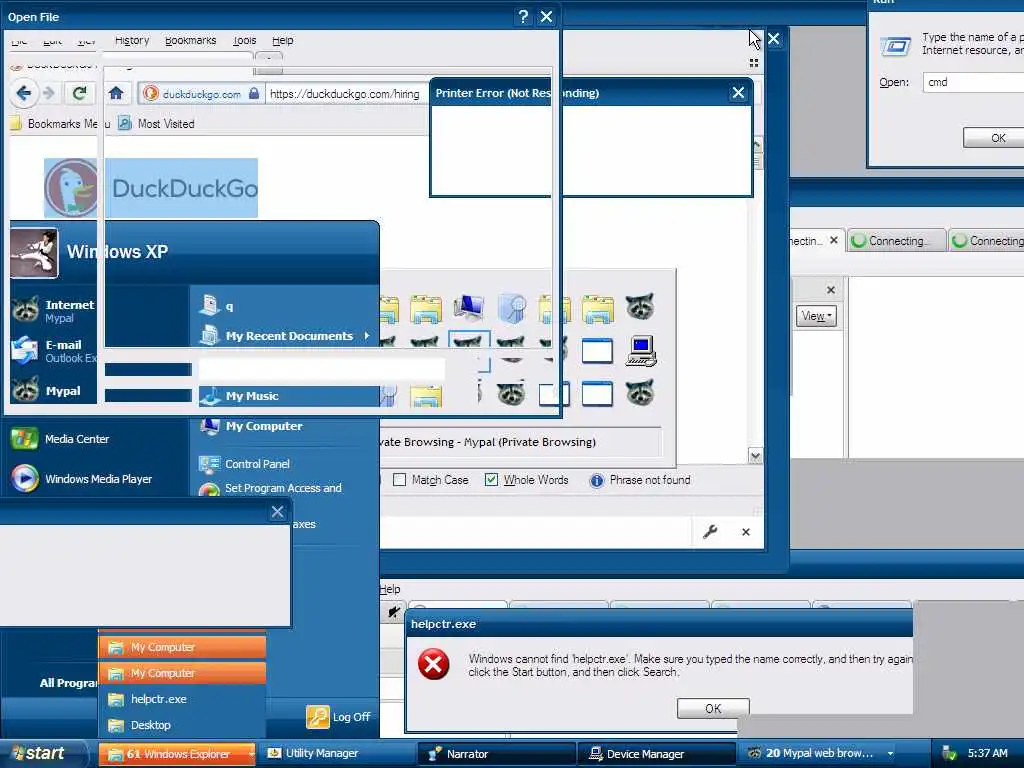Close the truncated 'nectin...' tab
The width and height of the screenshot is (1024, 768).
(x=834, y=240)
